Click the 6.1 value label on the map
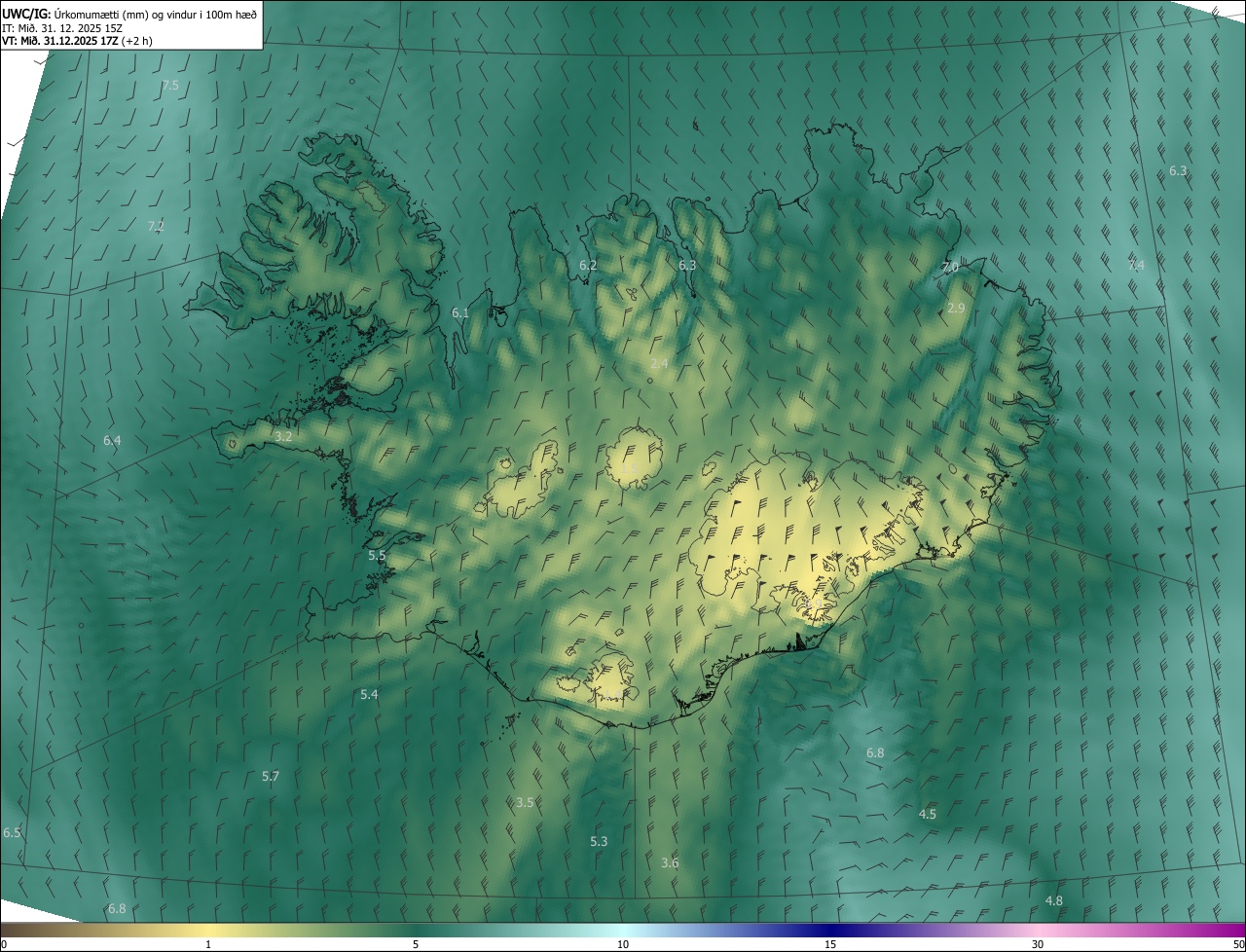 coord(460,312)
